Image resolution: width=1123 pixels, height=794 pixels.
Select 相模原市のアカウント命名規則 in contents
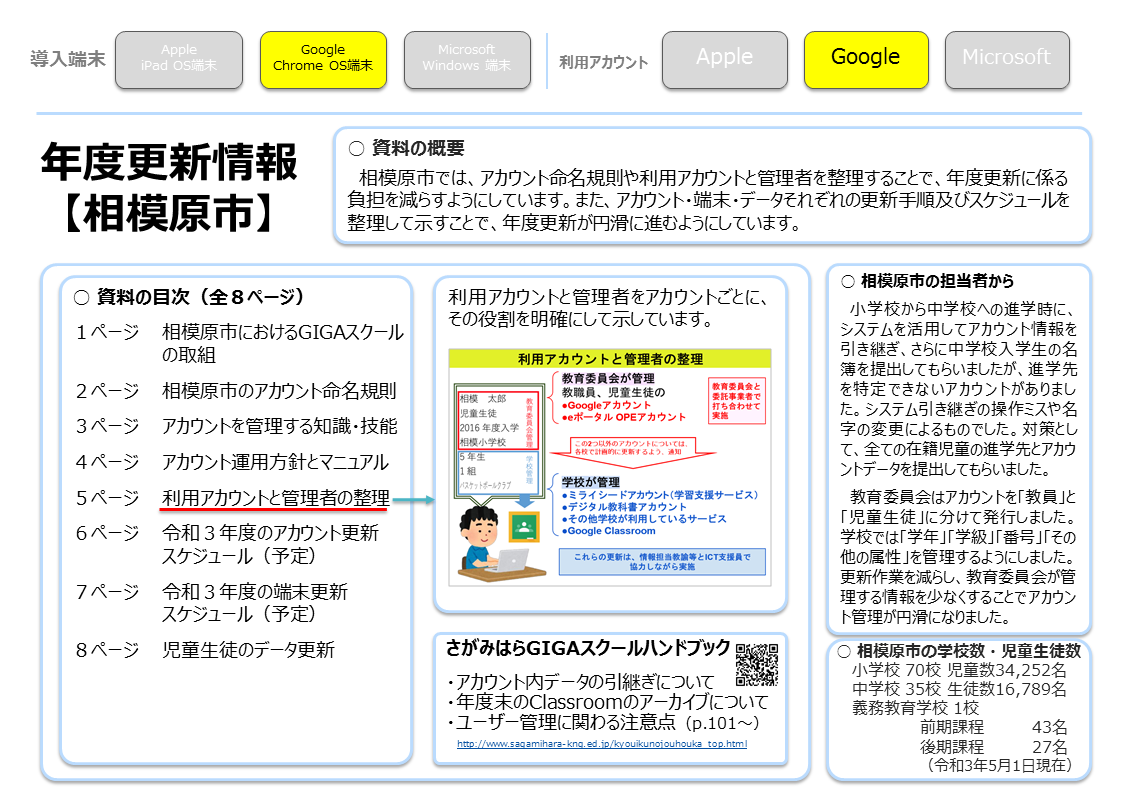279,391
